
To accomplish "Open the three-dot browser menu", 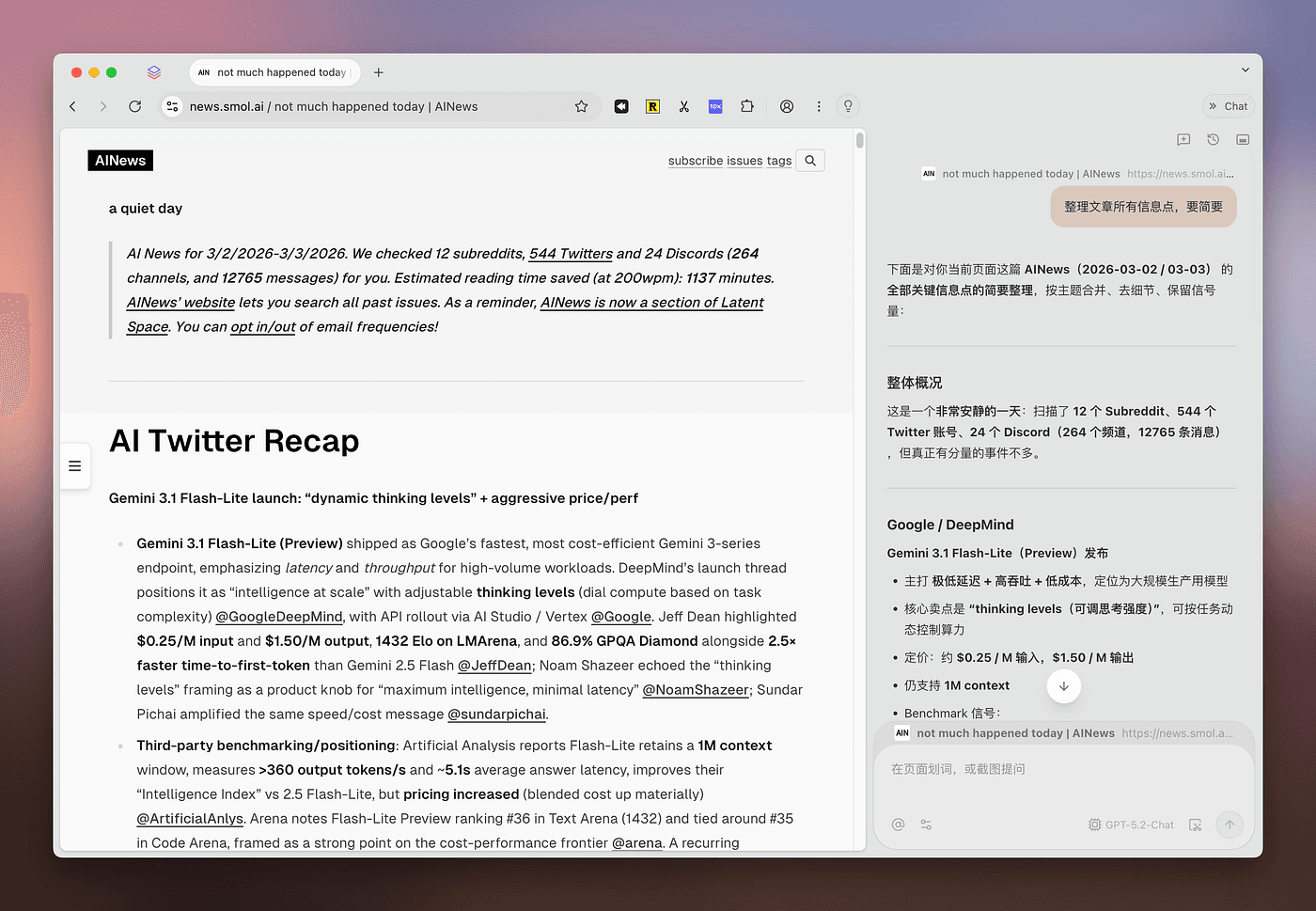I will 819,106.
